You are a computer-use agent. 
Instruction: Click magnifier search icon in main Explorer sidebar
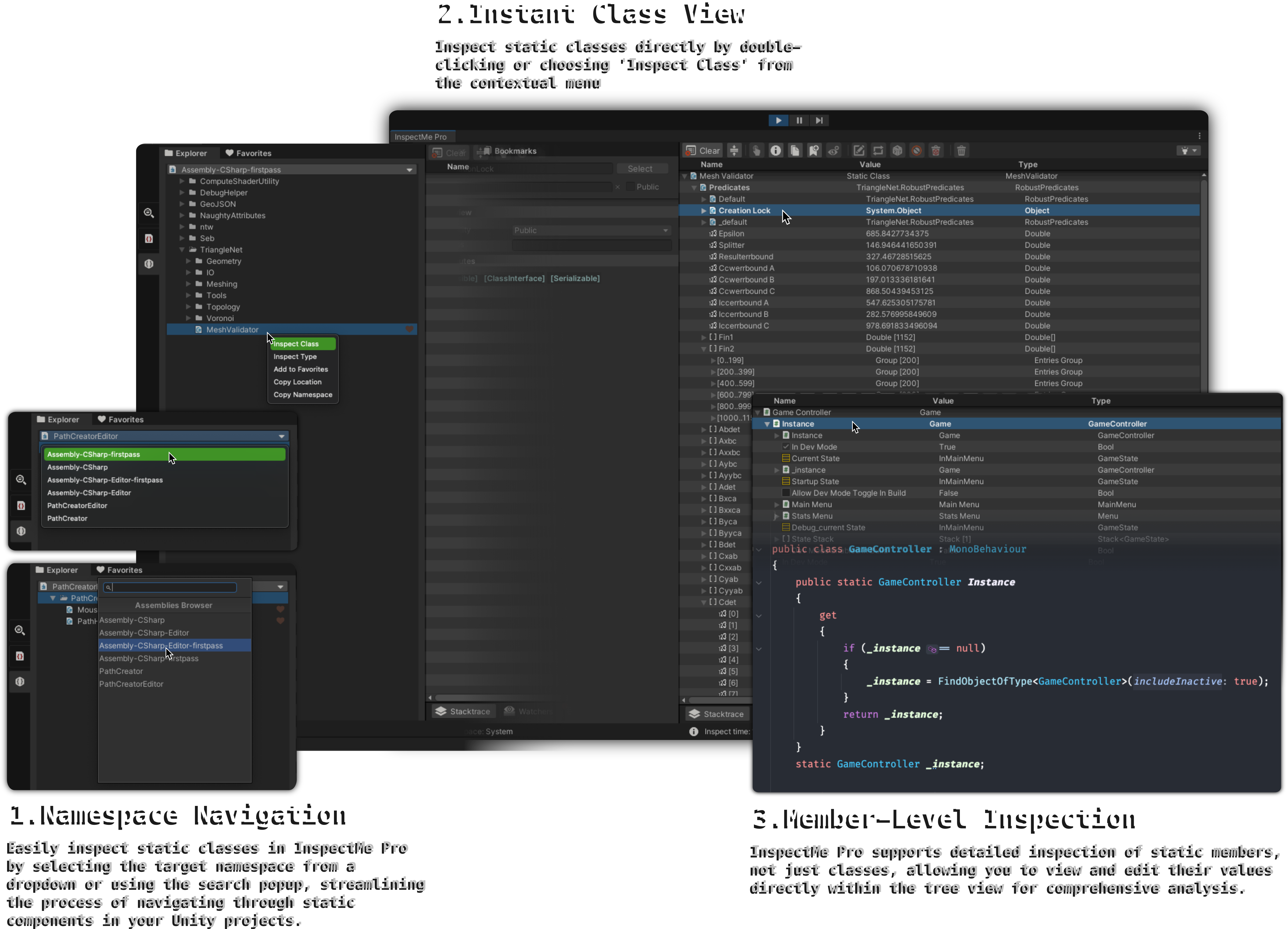point(149,213)
